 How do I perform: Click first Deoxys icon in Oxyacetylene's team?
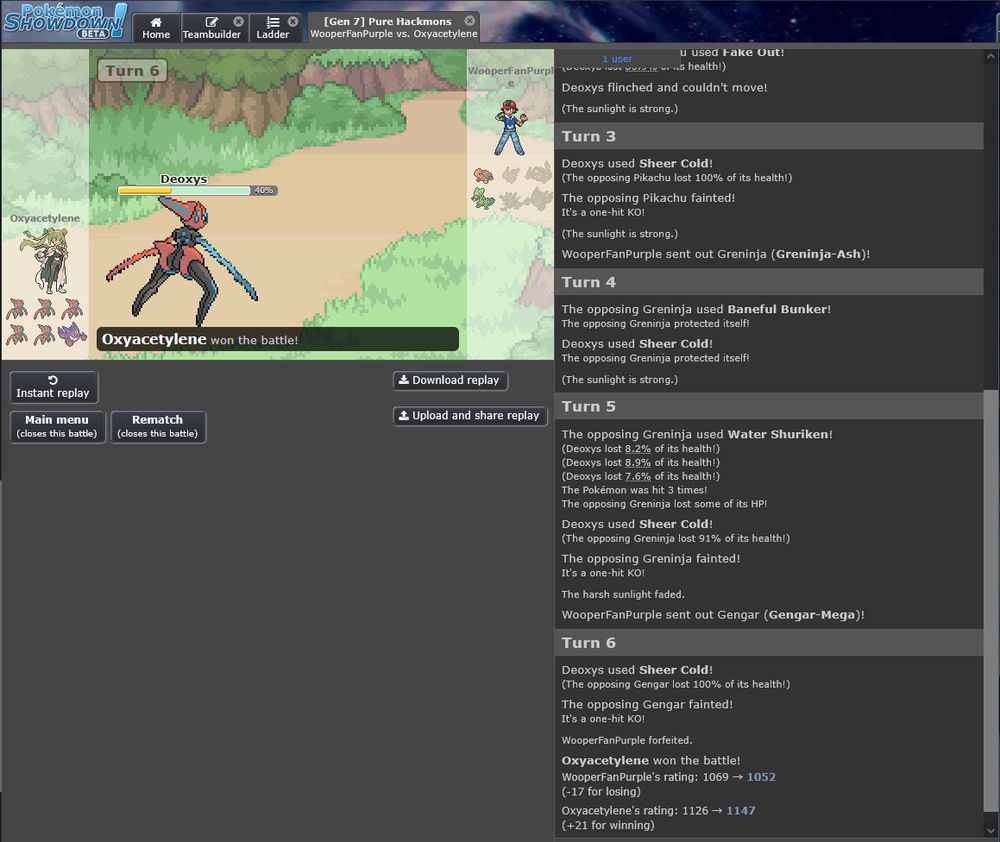point(17,309)
